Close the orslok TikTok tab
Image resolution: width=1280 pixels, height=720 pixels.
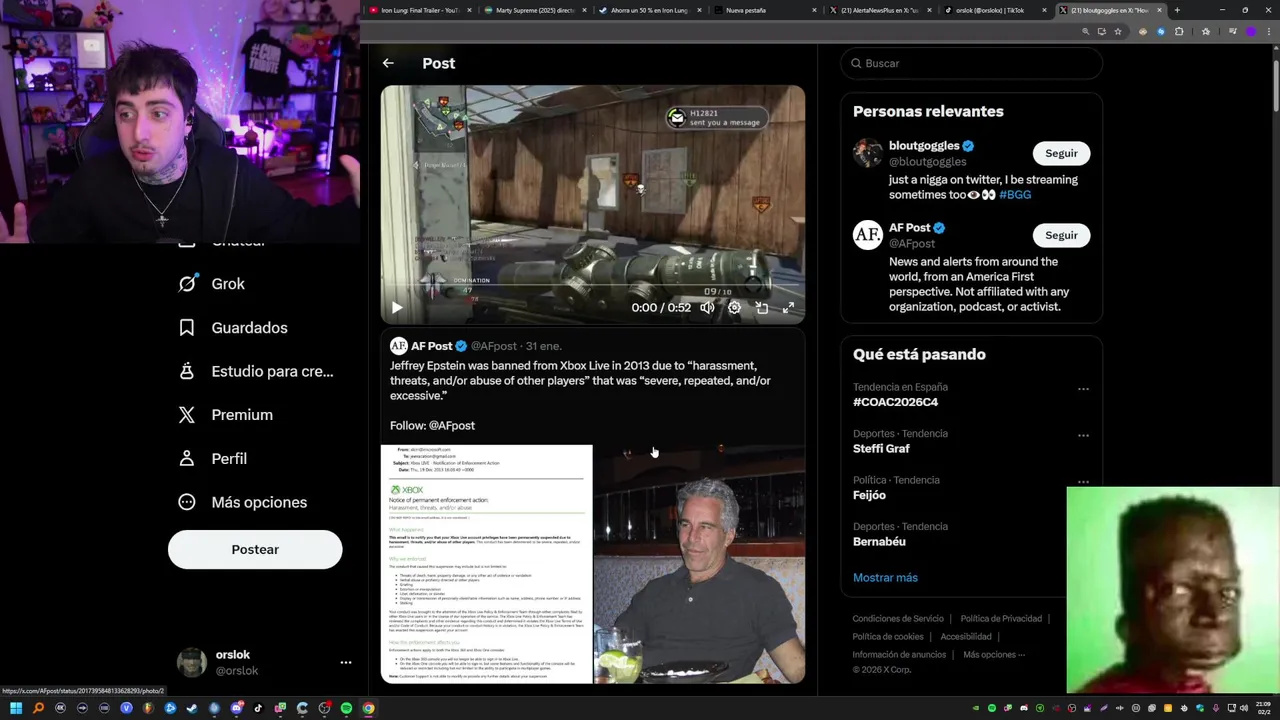(x=1045, y=10)
